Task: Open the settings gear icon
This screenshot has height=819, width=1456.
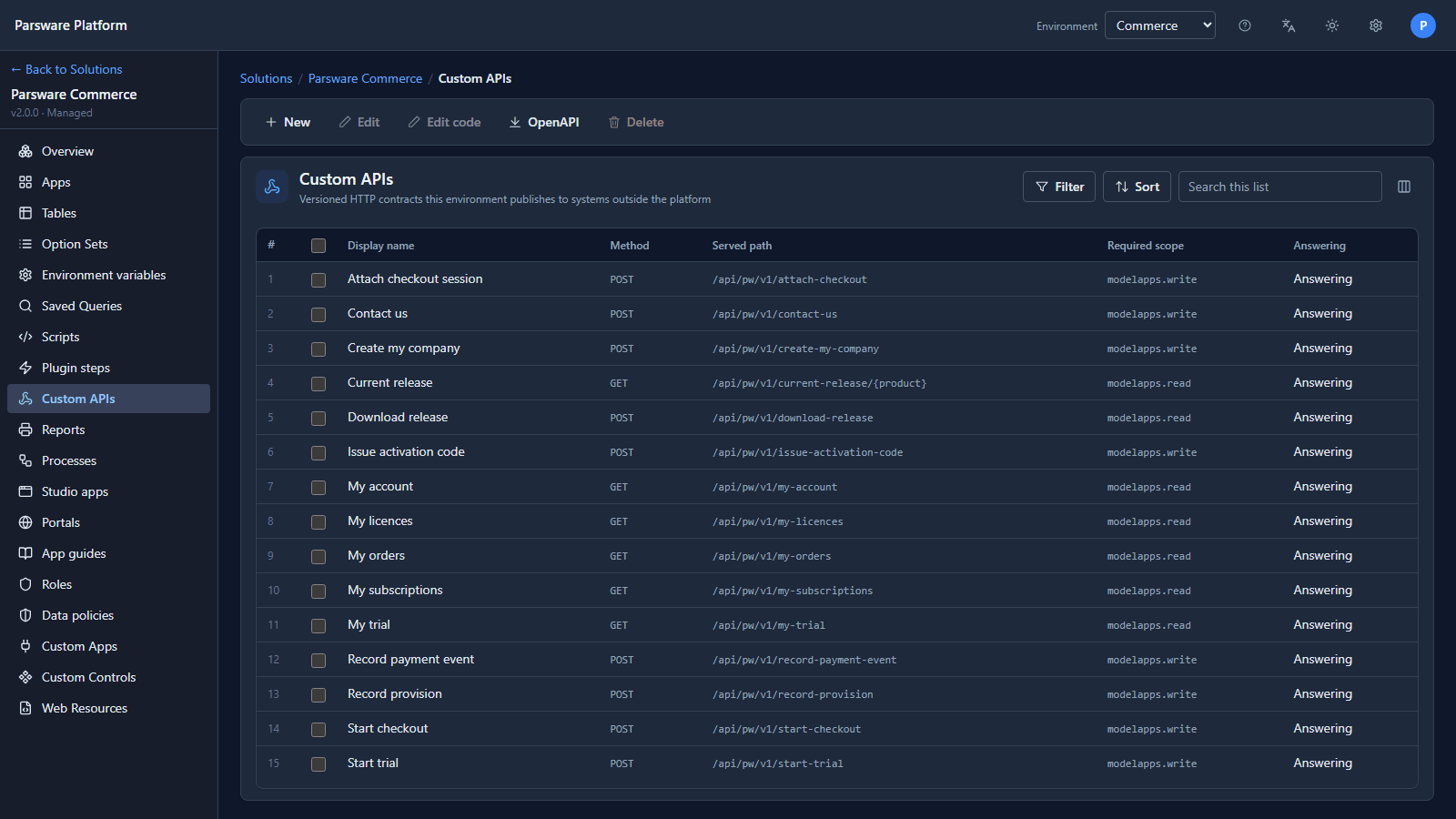Action: 1376,25
